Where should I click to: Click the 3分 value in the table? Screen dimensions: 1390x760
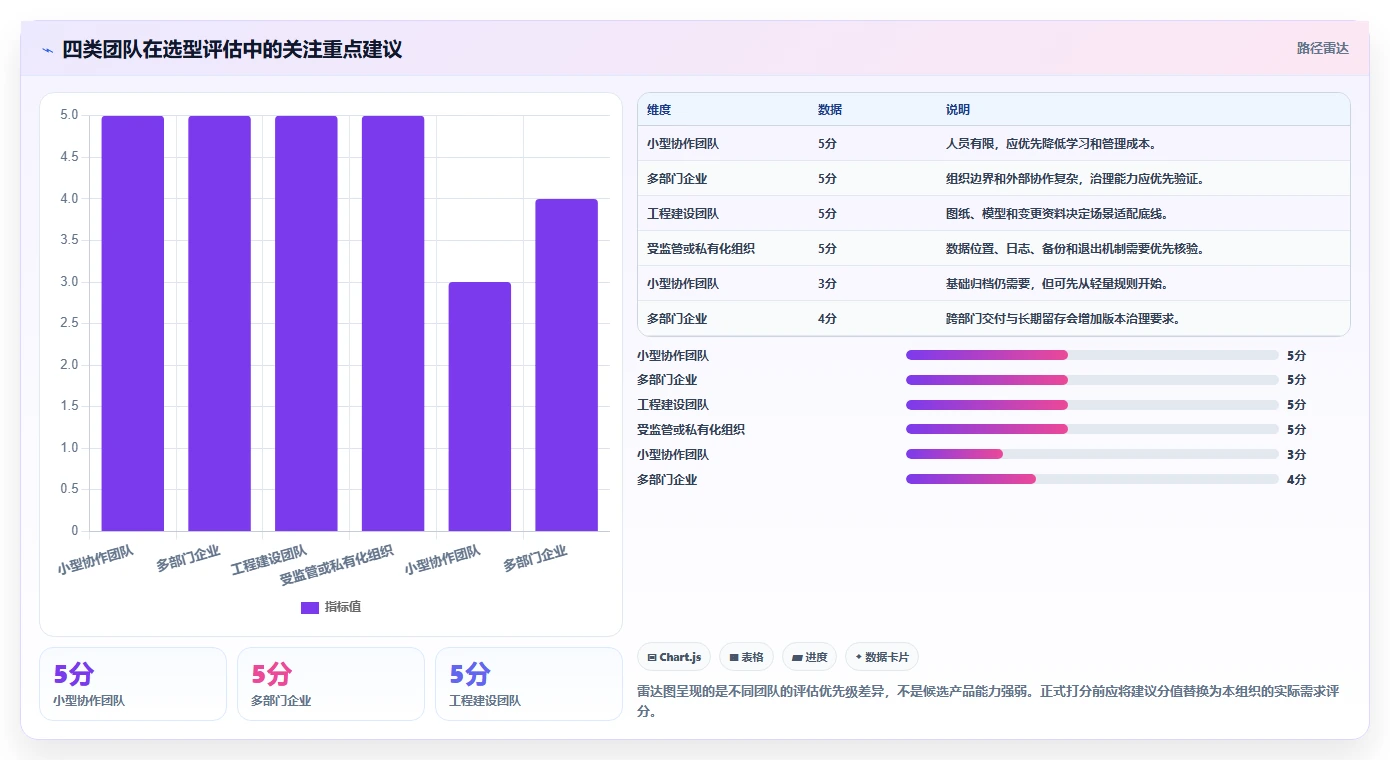pyautogui.click(x=827, y=284)
